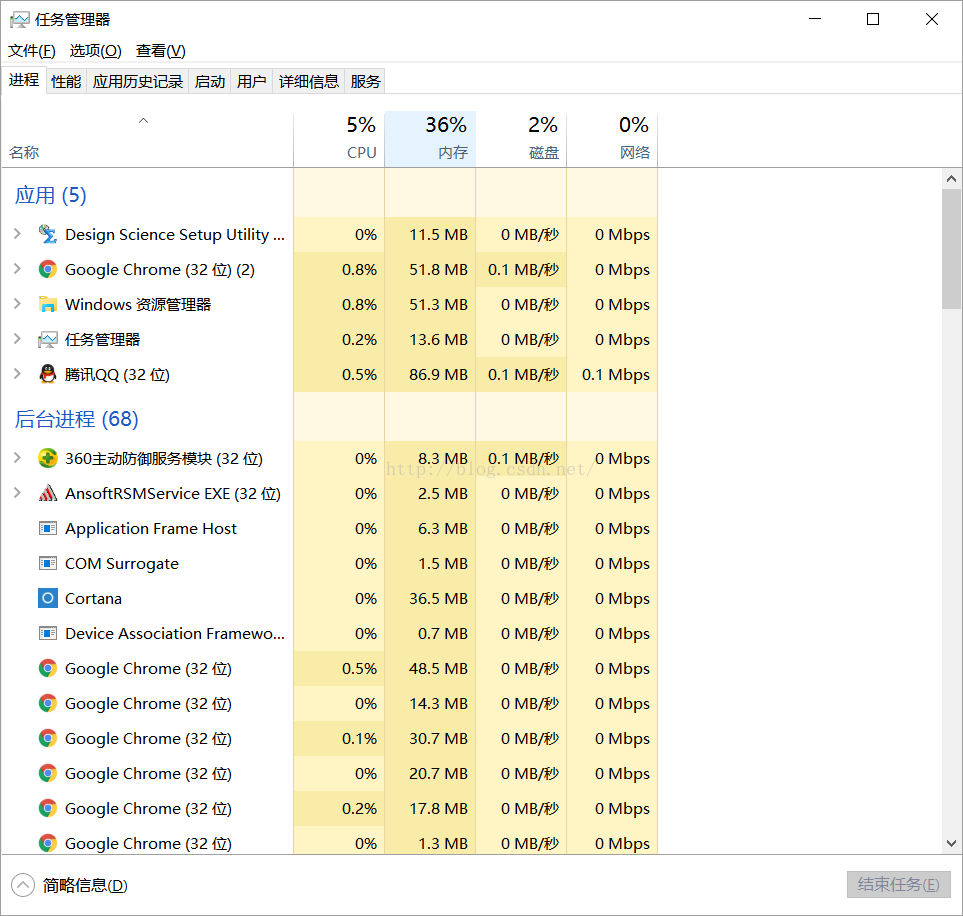Click the Chrome icon in Google Chrome (32 位) (2) row

point(48,269)
